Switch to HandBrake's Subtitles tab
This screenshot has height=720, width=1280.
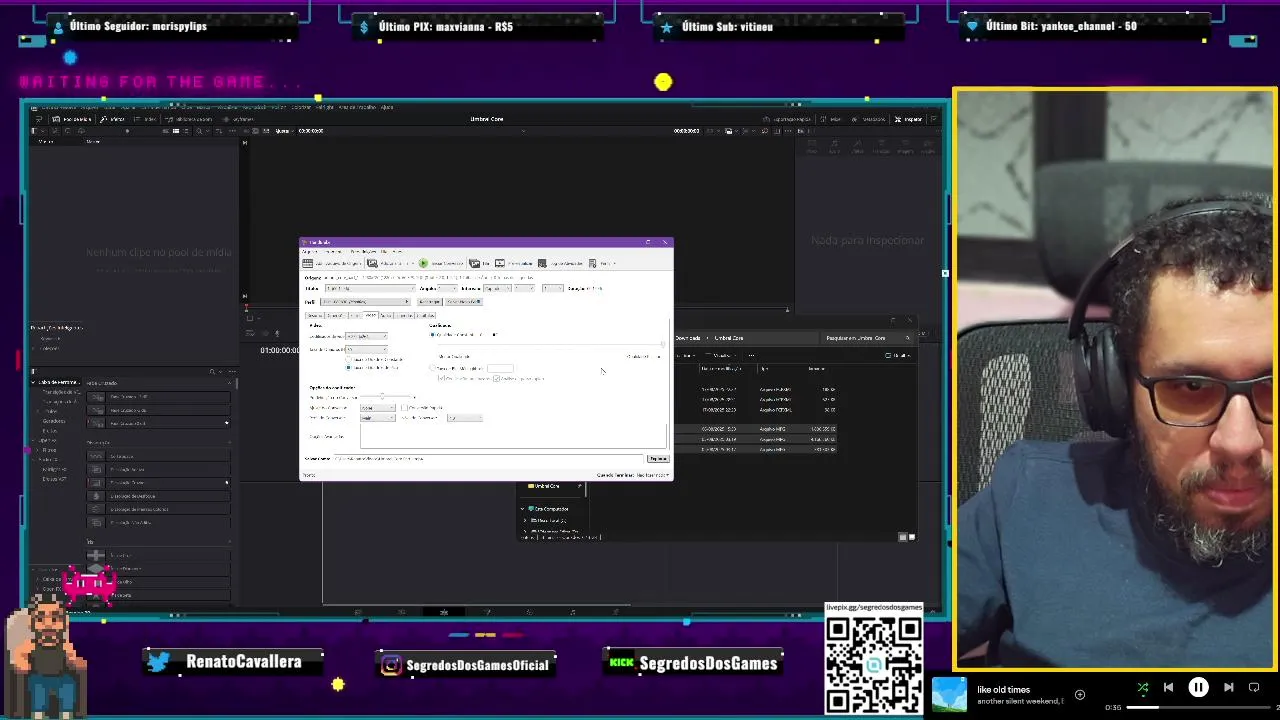pos(404,316)
